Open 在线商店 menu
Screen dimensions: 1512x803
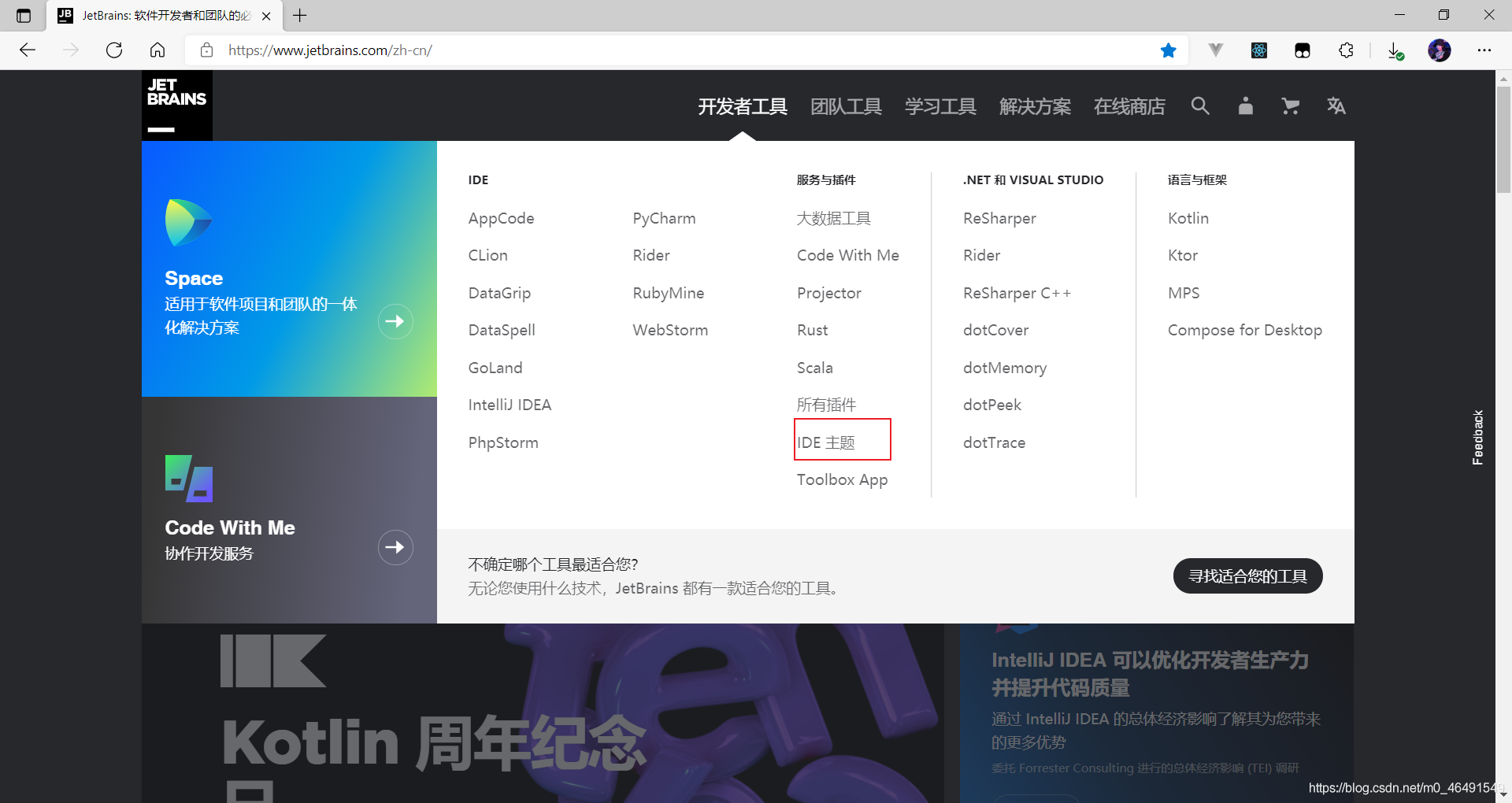(1129, 106)
